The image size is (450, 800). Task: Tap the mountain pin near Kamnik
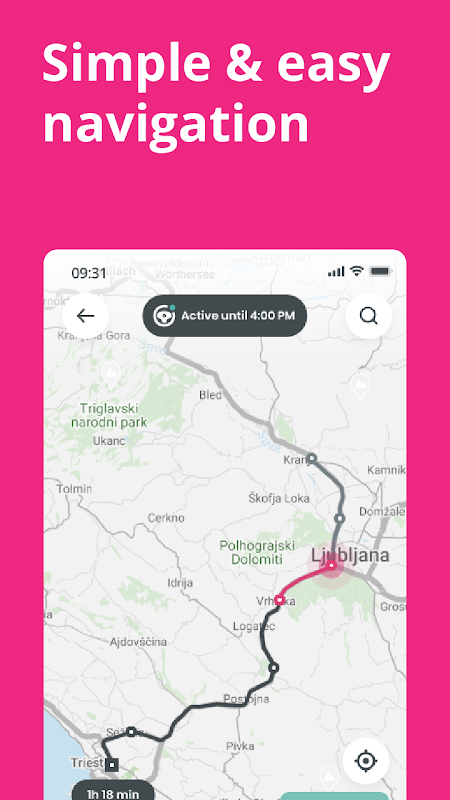click(360, 386)
